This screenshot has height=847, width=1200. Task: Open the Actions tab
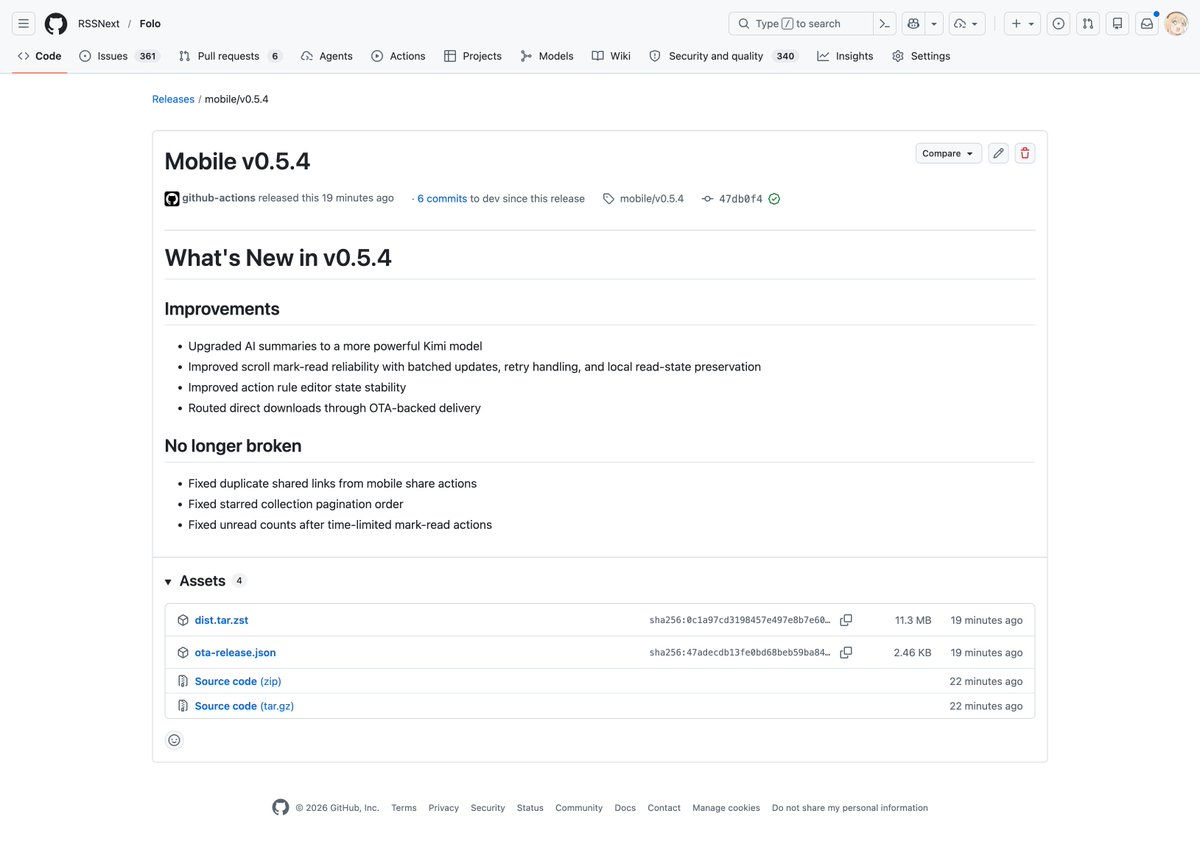coord(398,56)
